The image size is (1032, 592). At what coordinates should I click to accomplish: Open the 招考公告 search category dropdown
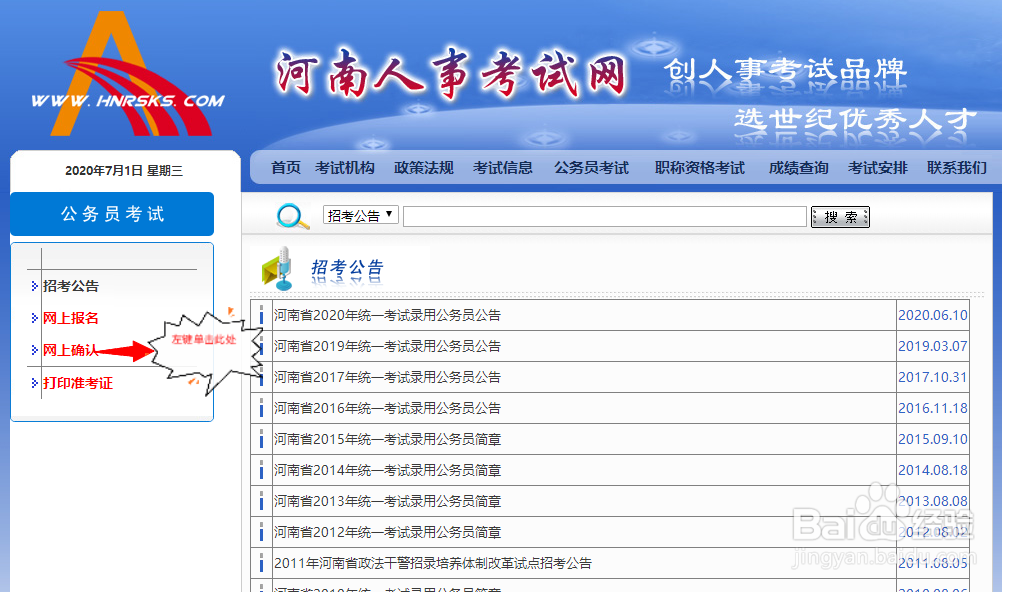tap(360, 214)
